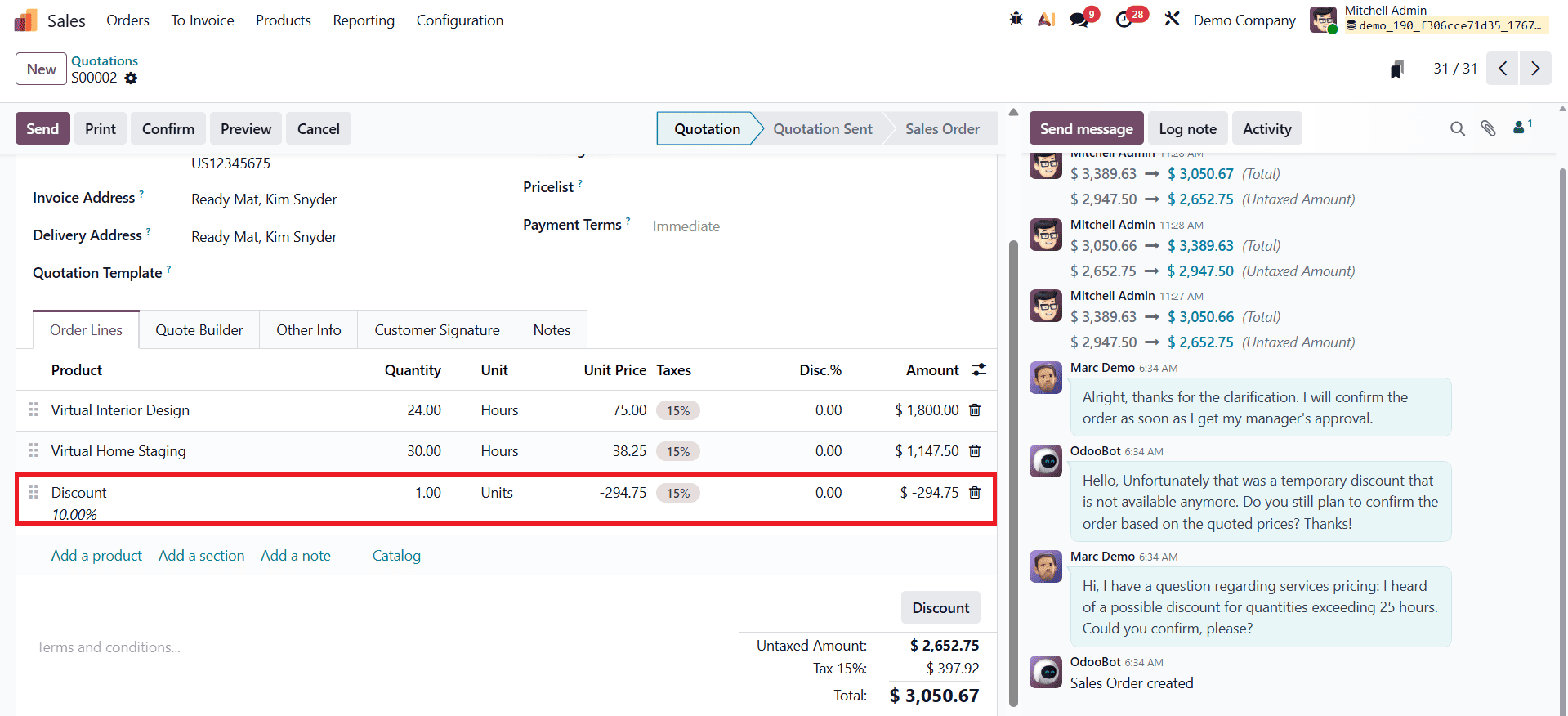1568x716 pixels.
Task: Go to Quotations breadcrumb link
Action: coord(105,61)
